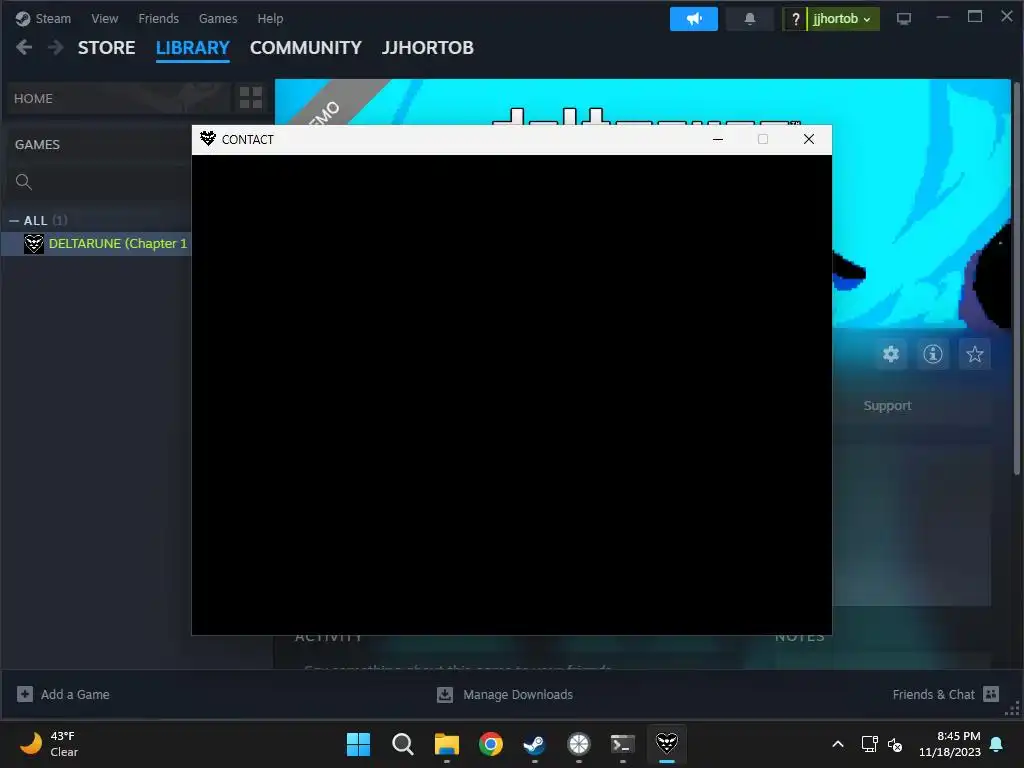This screenshot has width=1024, height=768.
Task: Click the question mark help icon
Action: point(795,19)
